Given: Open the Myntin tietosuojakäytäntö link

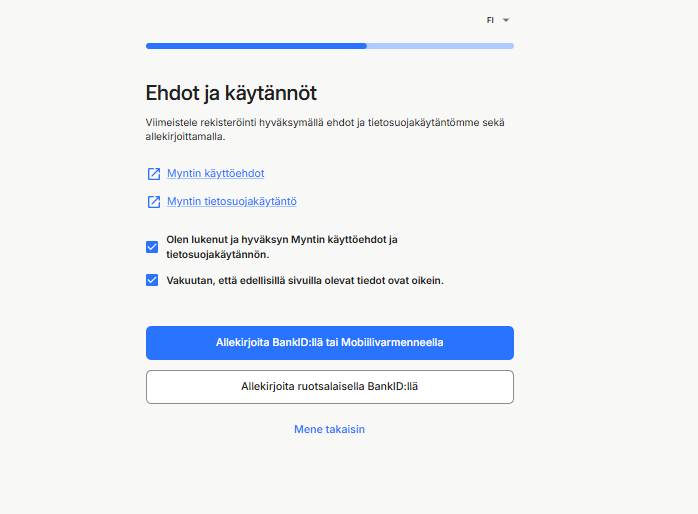Looking at the screenshot, I should pyautogui.click(x=231, y=202).
